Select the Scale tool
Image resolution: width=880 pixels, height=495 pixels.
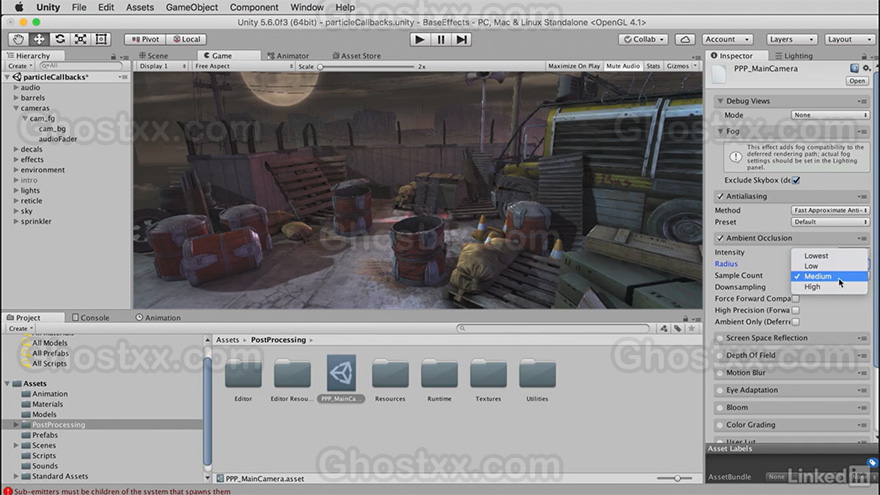(x=81, y=39)
